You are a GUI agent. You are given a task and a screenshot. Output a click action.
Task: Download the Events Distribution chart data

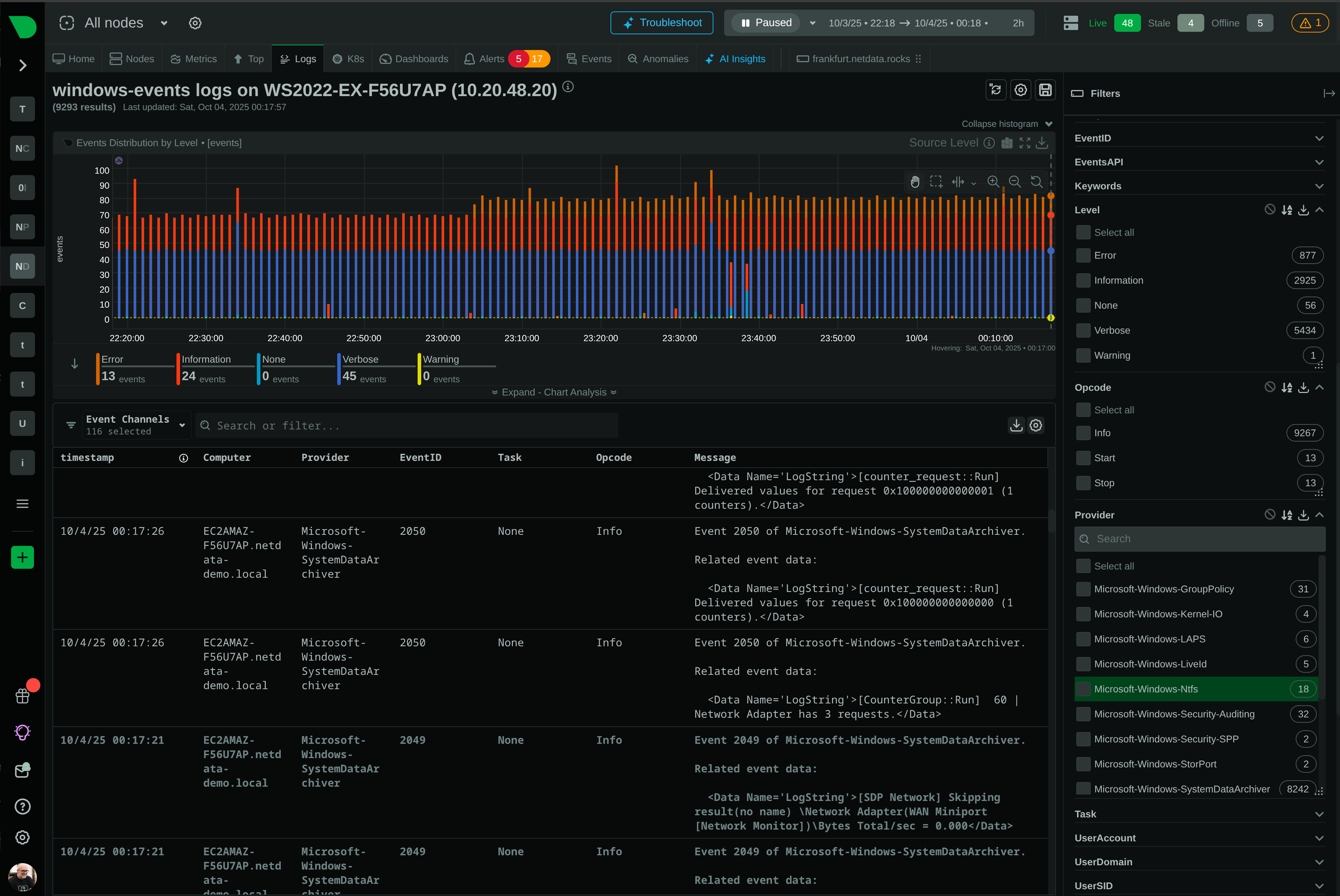1042,143
